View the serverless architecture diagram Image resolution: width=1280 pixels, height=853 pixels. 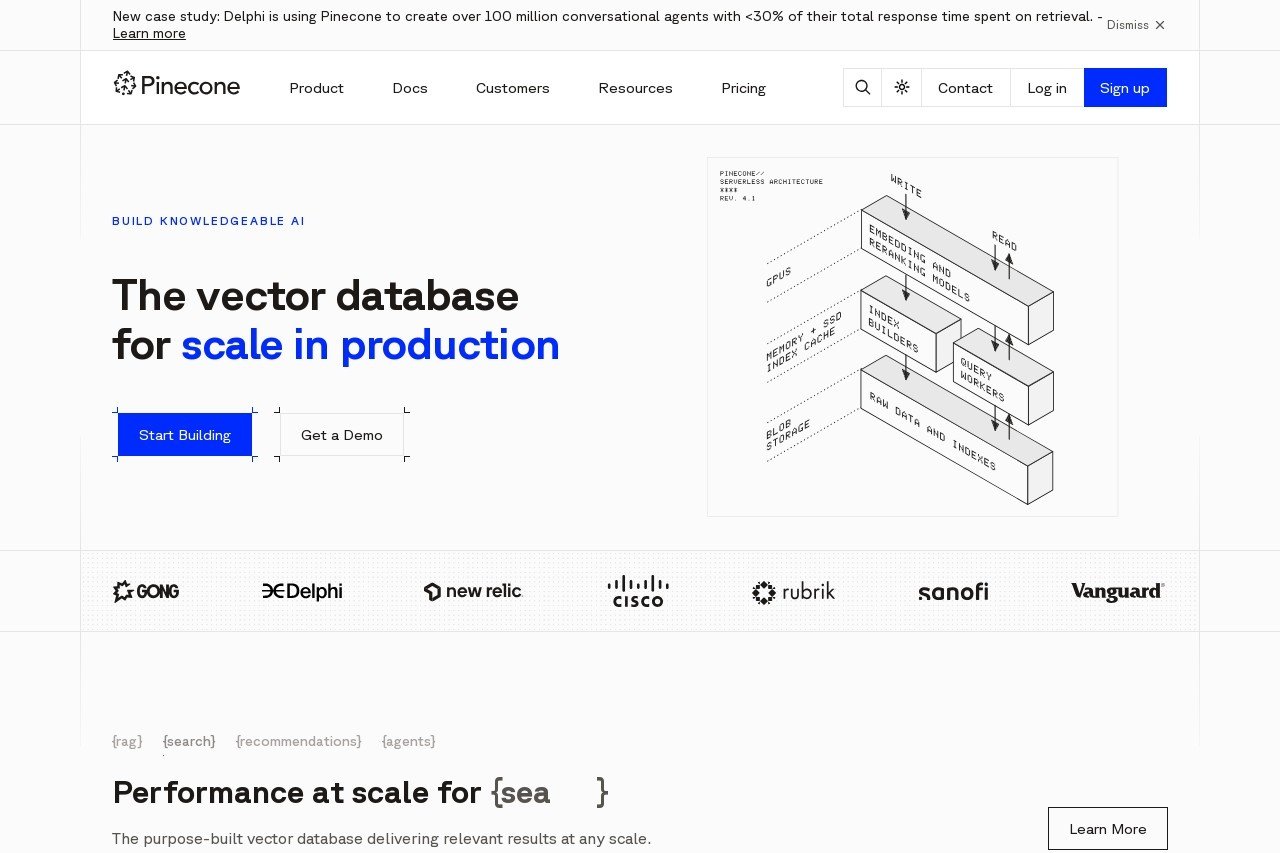coord(912,337)
